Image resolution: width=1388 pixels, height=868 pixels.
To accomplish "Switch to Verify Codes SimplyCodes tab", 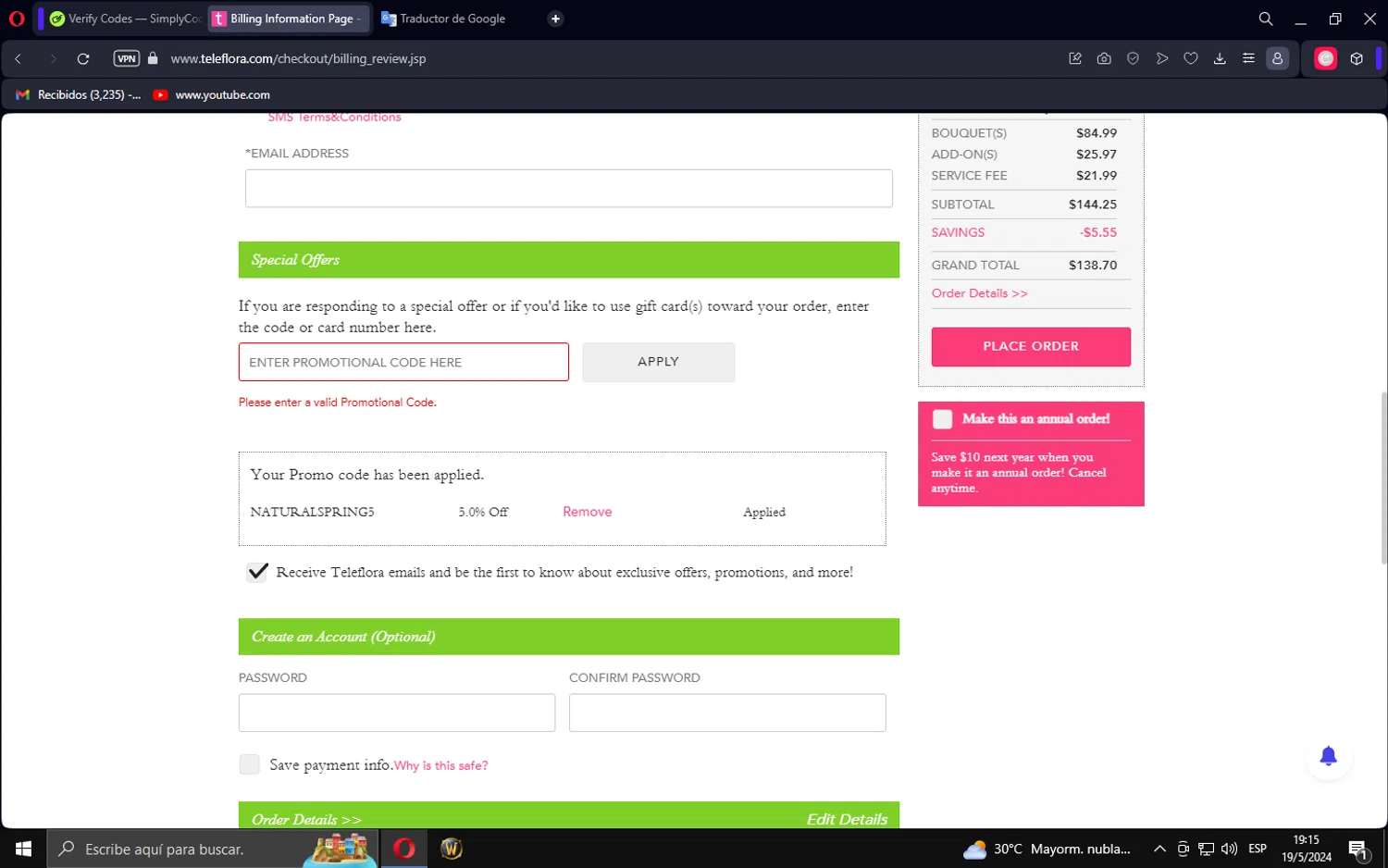I will click(125, 19).
